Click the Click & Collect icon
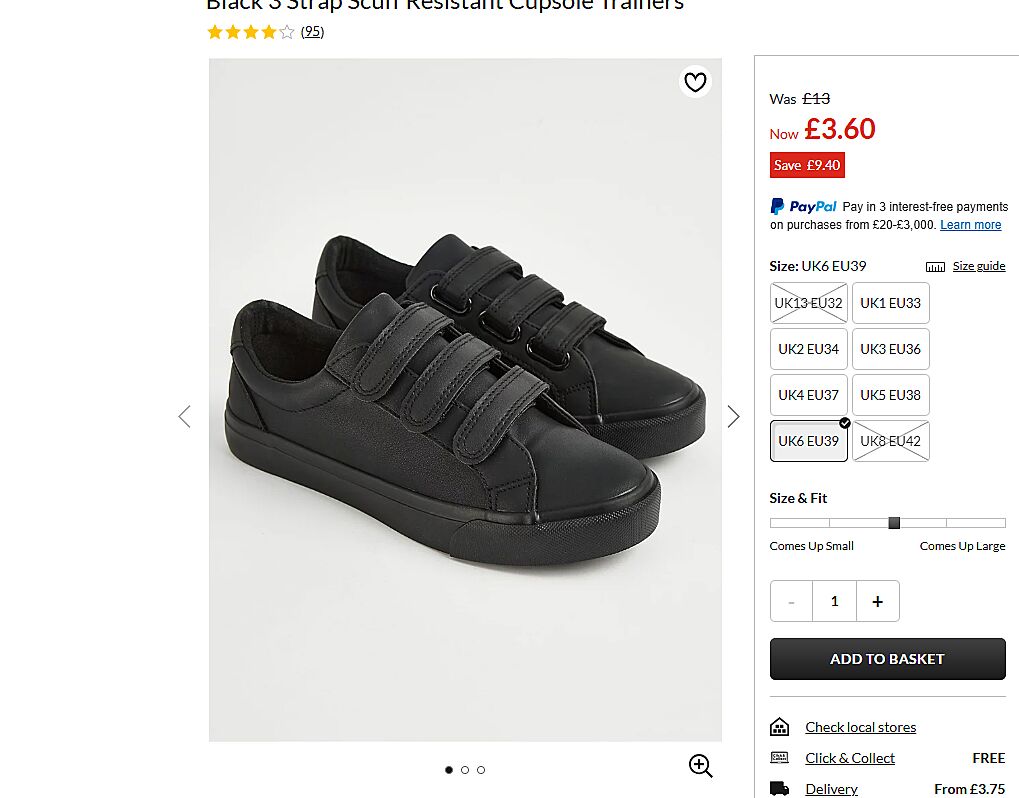Screen dimensions: 1019x798 (x=780, y=758)
